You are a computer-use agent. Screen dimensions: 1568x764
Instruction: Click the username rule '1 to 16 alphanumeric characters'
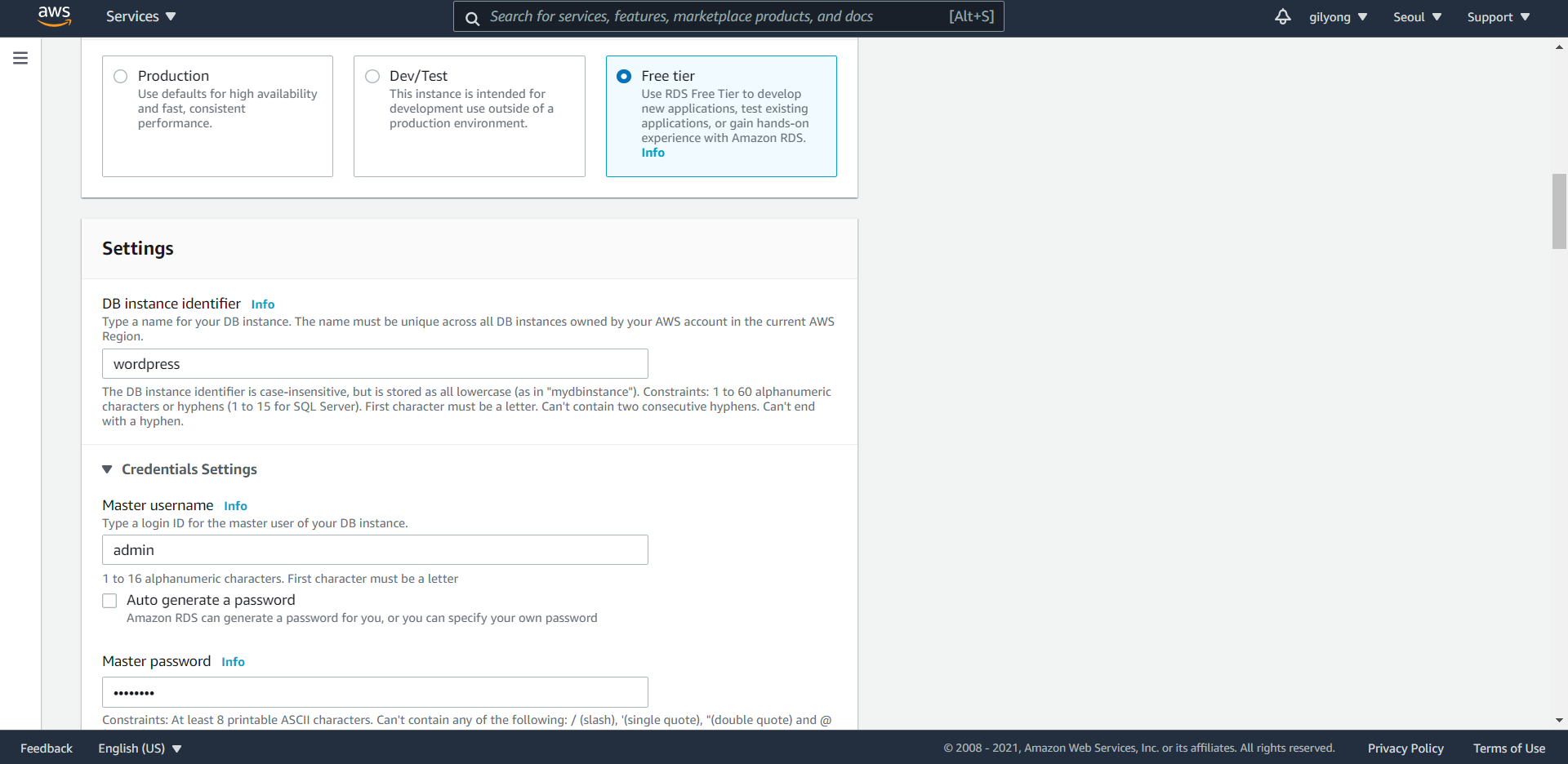point(280,579)
